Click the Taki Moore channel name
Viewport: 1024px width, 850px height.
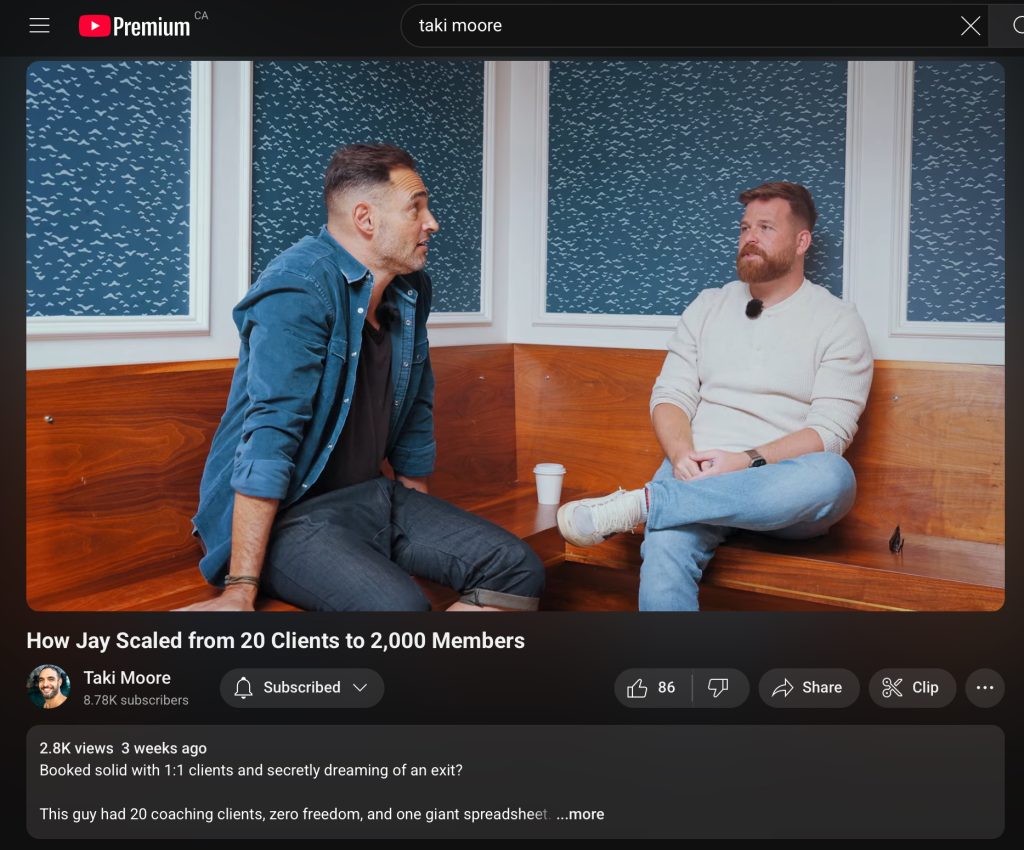tap(127, 677)
